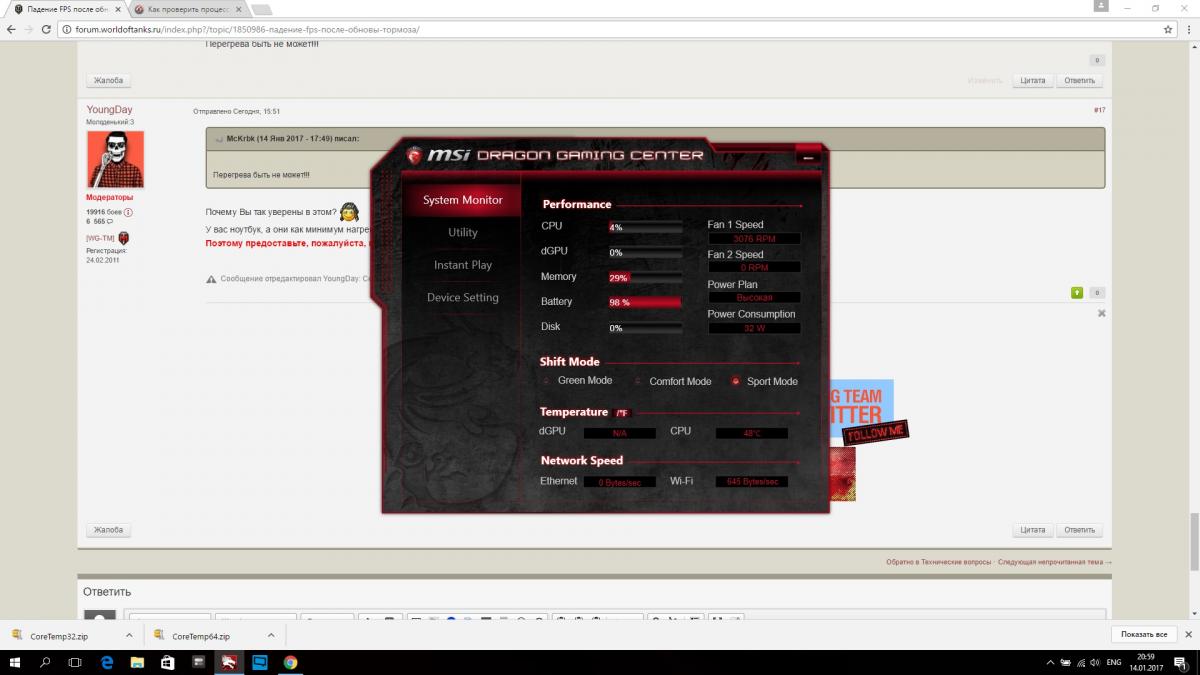The height and width of the screenshot is (675, 1200).
Task: Open the System Monitor tab
Action: pos(462,200)
